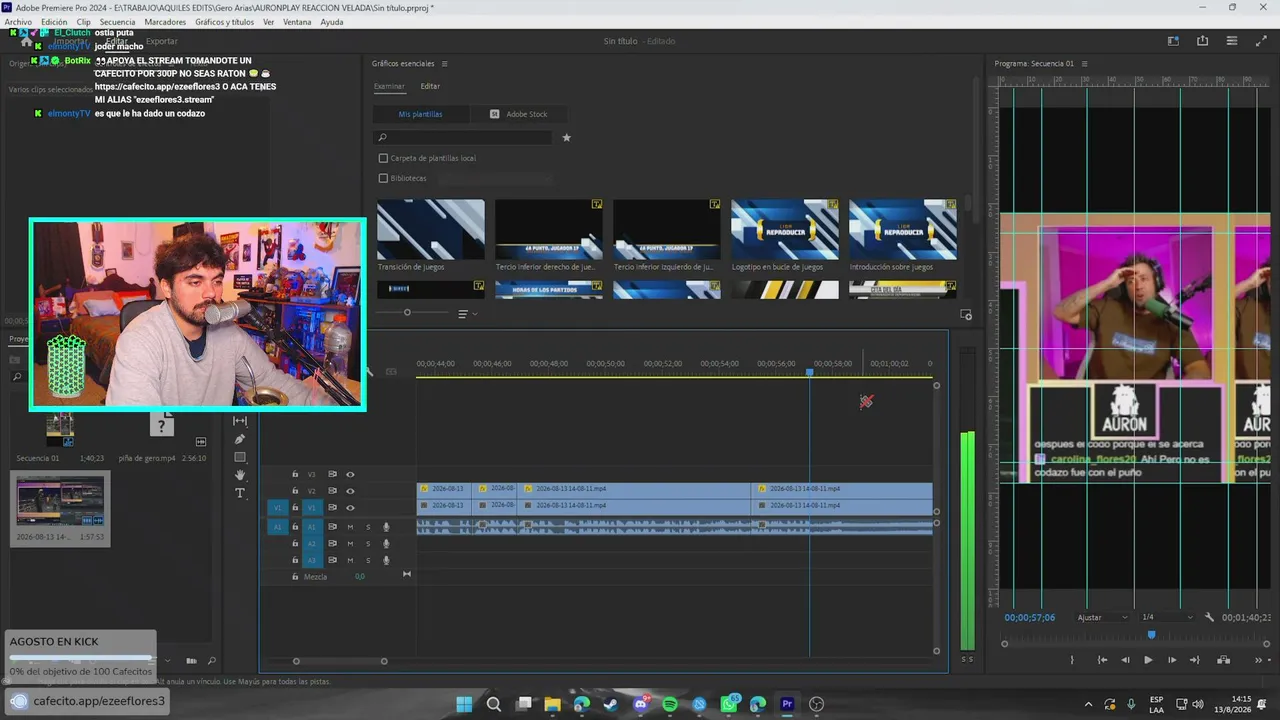The image size is (1280, 720).
Task: Toggle track V3 visibility eye
Action: [350, 474]
